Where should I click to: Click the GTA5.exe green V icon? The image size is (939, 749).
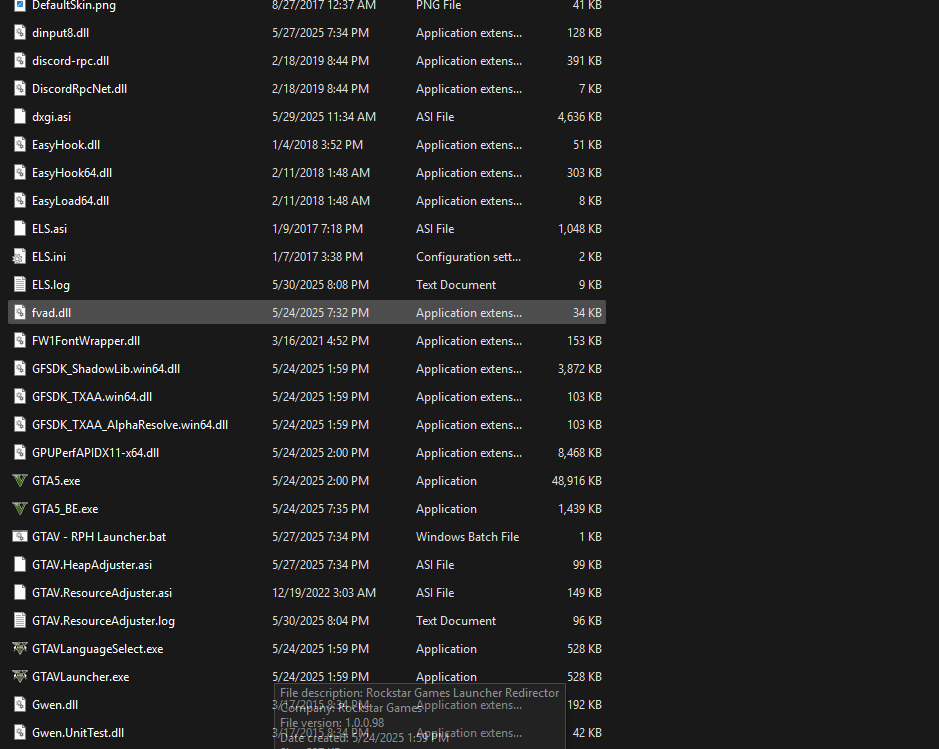20,481
